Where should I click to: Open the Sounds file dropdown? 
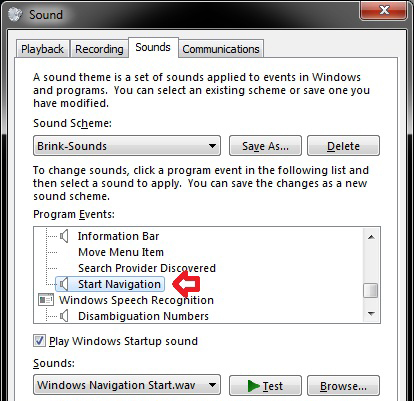point(127,385)
